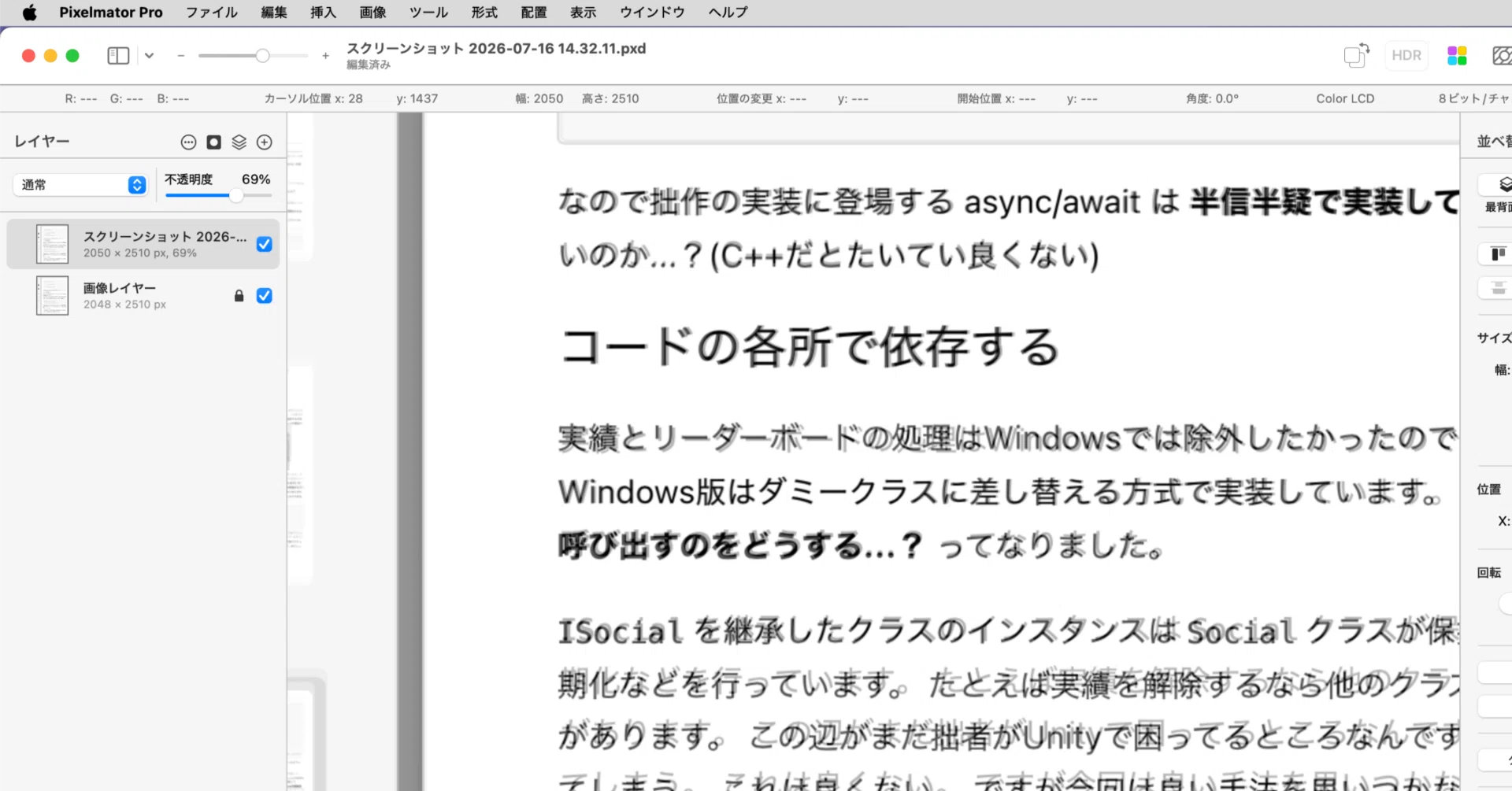This screenshot has height=791, width=1512.
Task: Click the 角度: 0.0° readout
Action: [x=1212, y=98]
